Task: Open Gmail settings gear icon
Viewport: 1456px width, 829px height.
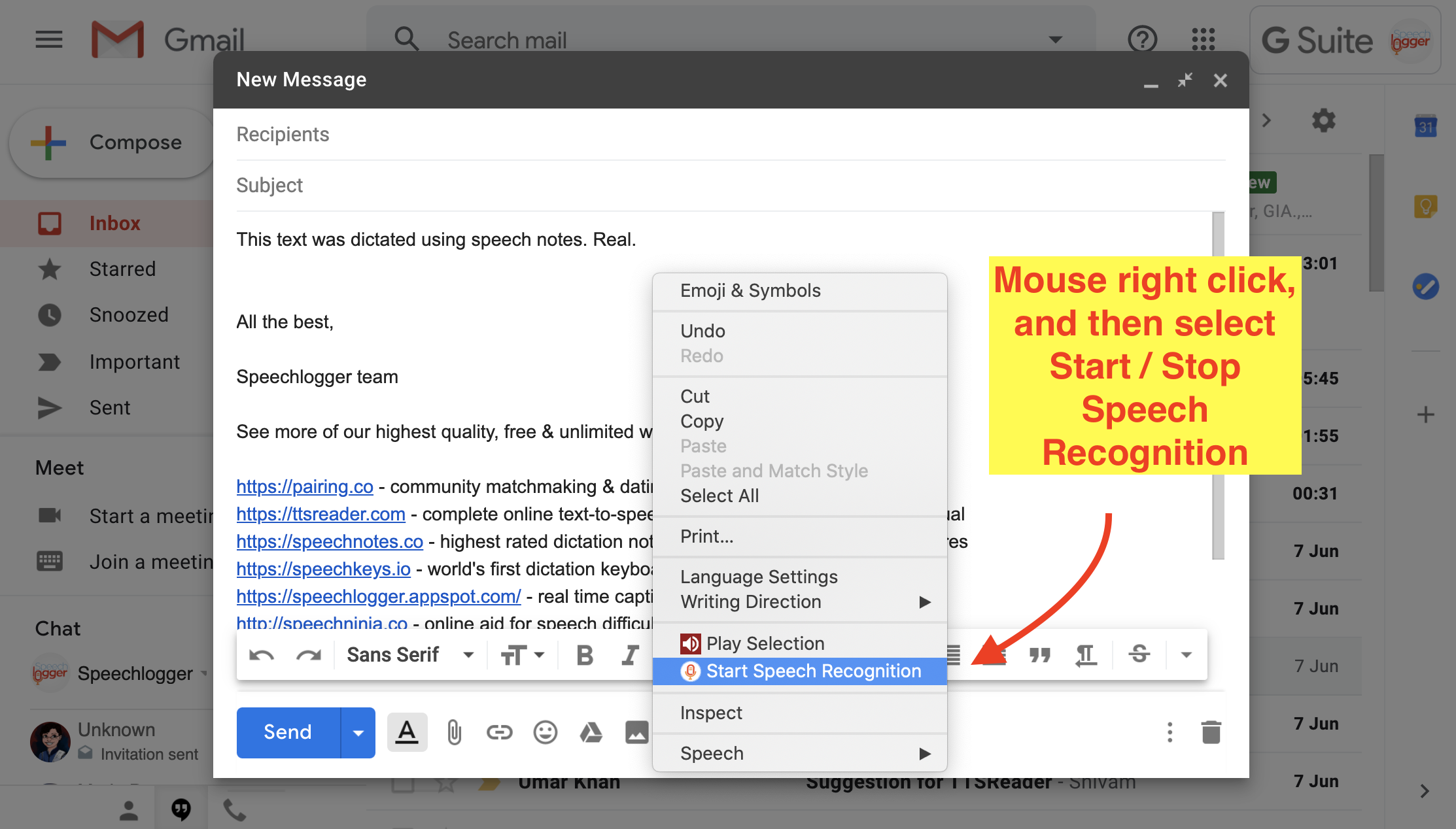Action: tap(1323, 120)
